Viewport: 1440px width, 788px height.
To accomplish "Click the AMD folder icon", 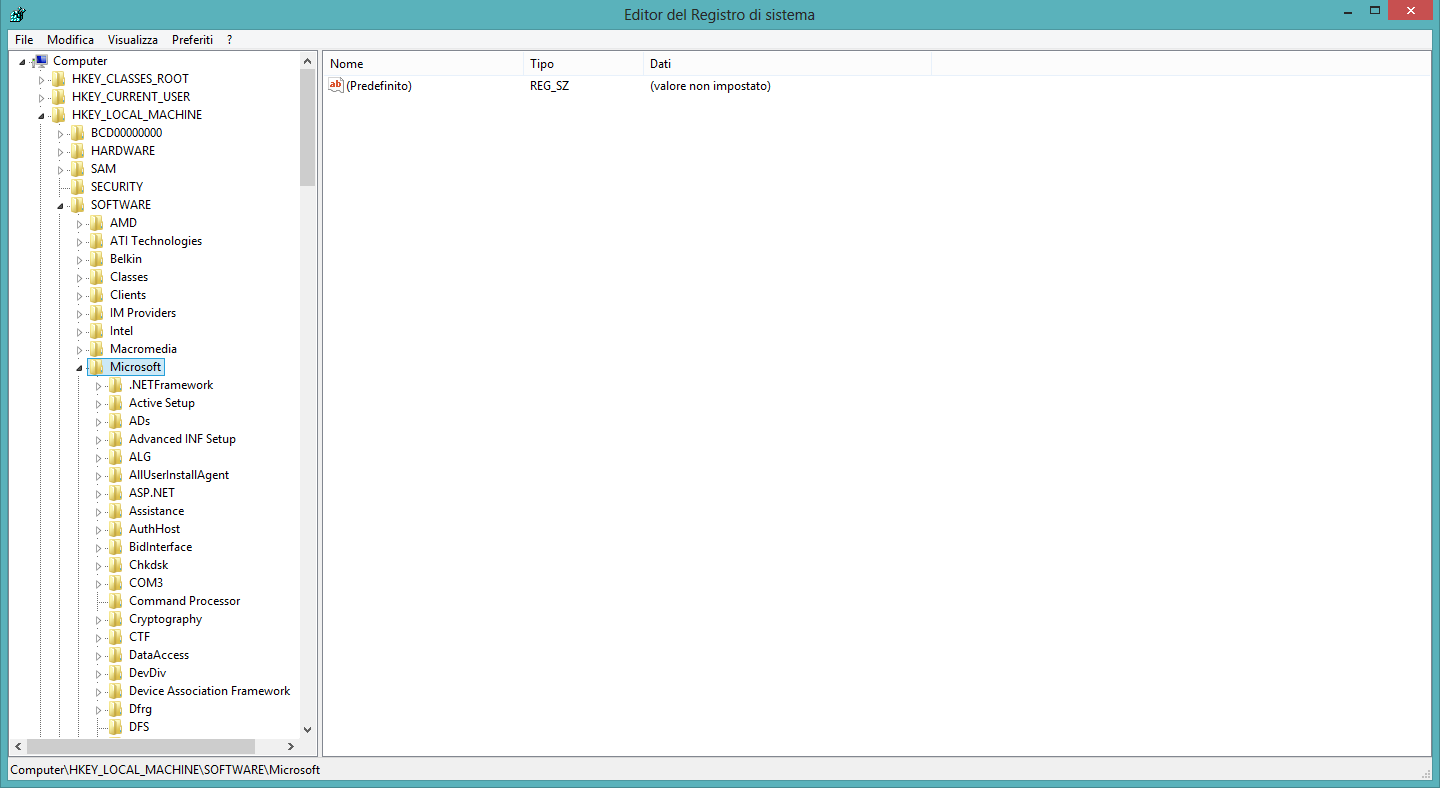I will [97, 223].
